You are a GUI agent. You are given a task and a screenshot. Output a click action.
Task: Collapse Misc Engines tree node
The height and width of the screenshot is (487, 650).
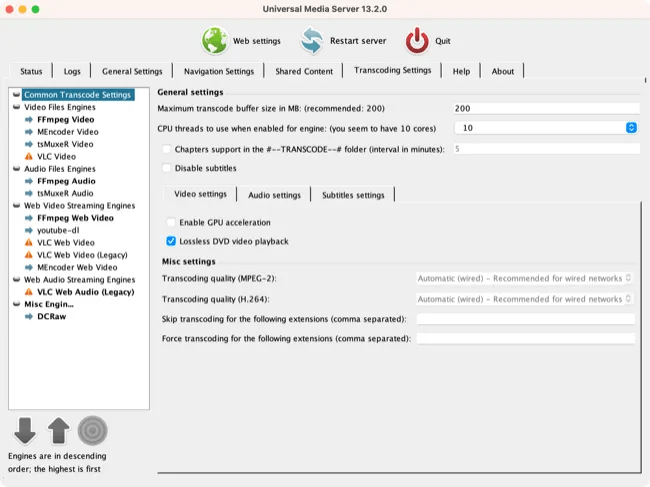tap(17, 304)
